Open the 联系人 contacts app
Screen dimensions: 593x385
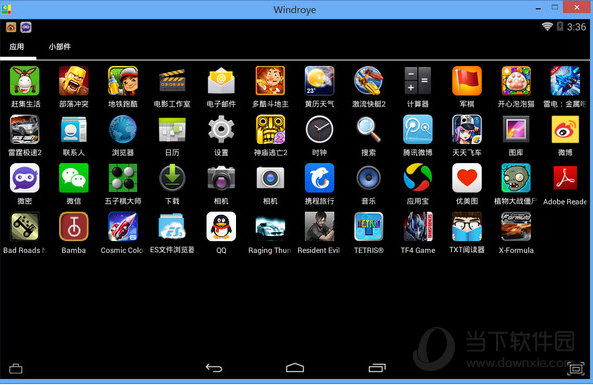point(74,129)
